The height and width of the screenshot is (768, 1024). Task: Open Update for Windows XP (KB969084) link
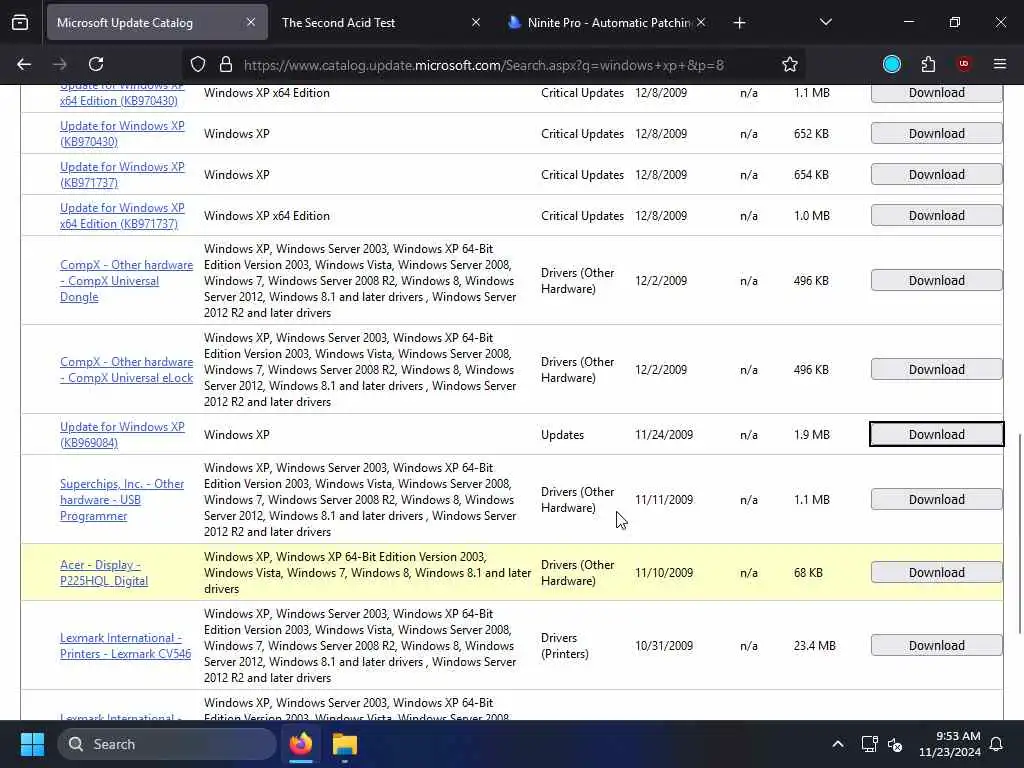click(122, 434)
